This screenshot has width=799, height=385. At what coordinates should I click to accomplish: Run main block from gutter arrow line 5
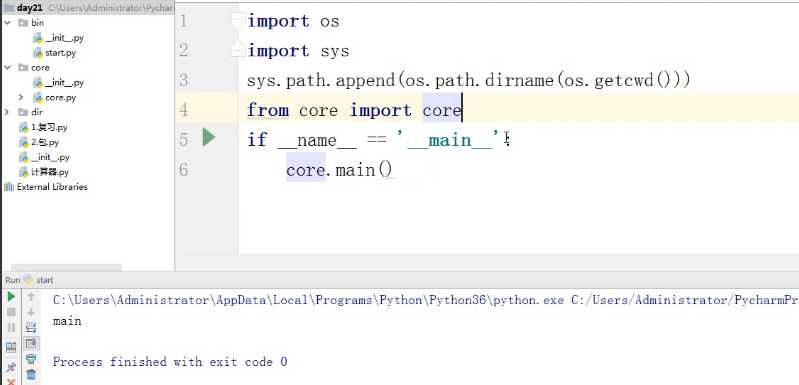(x=208, y=138)
